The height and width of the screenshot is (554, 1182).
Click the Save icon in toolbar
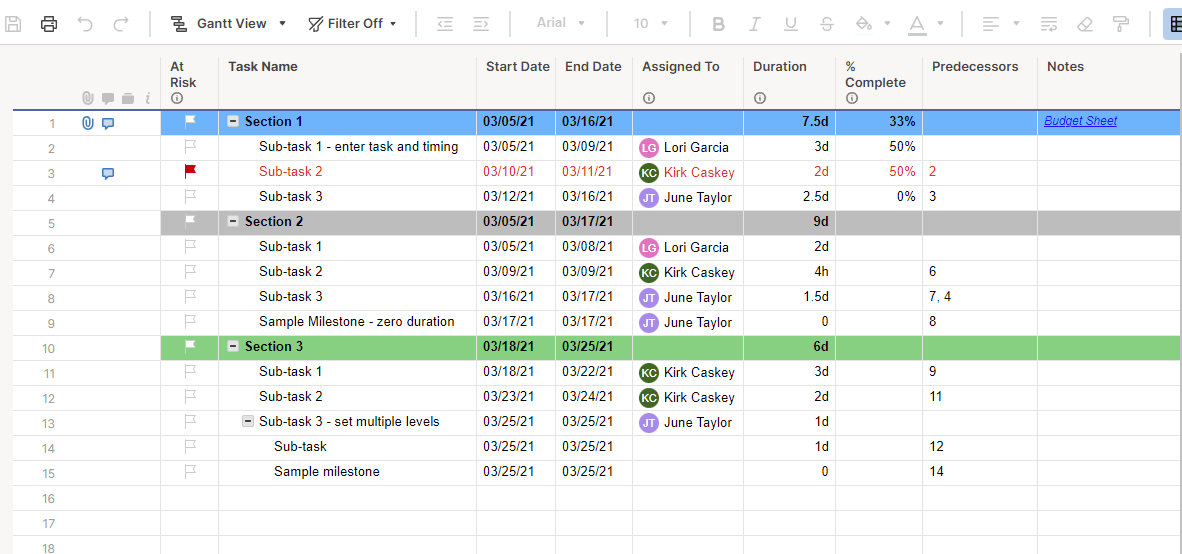point(13,24)
